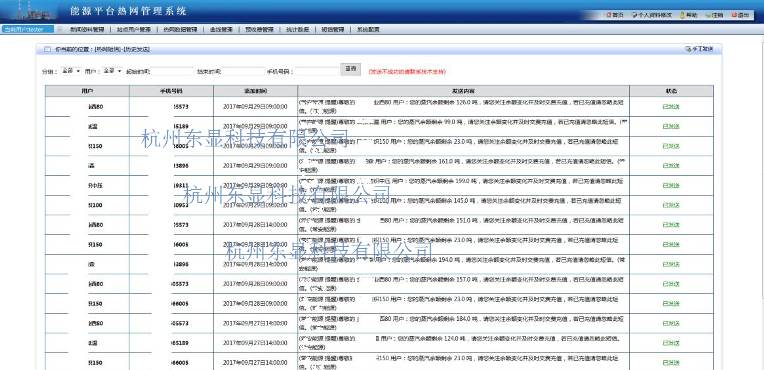
Task: Click the 手机号码 column header
Action: [172, 91]
